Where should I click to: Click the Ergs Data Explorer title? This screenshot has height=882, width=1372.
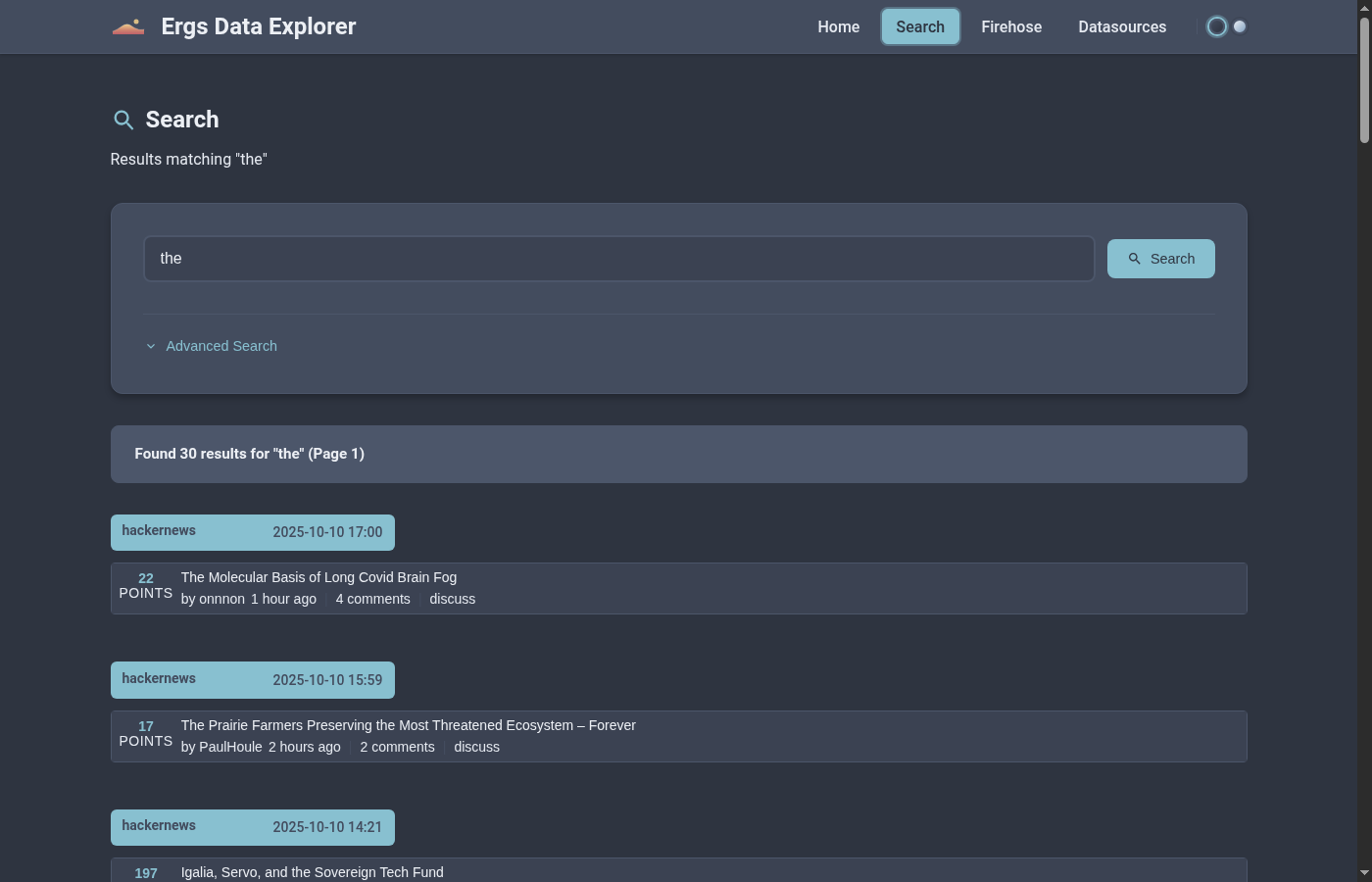tap(259, 26)
